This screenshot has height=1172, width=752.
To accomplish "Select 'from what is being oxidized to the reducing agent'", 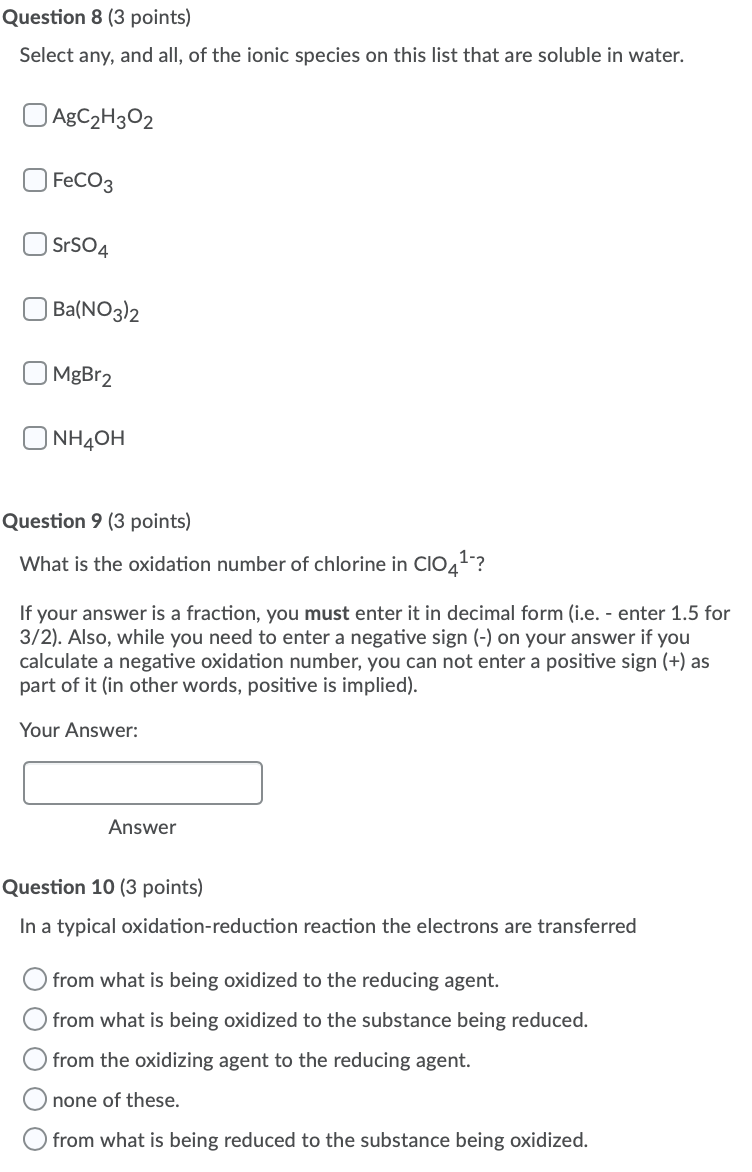I will point(34,979).
